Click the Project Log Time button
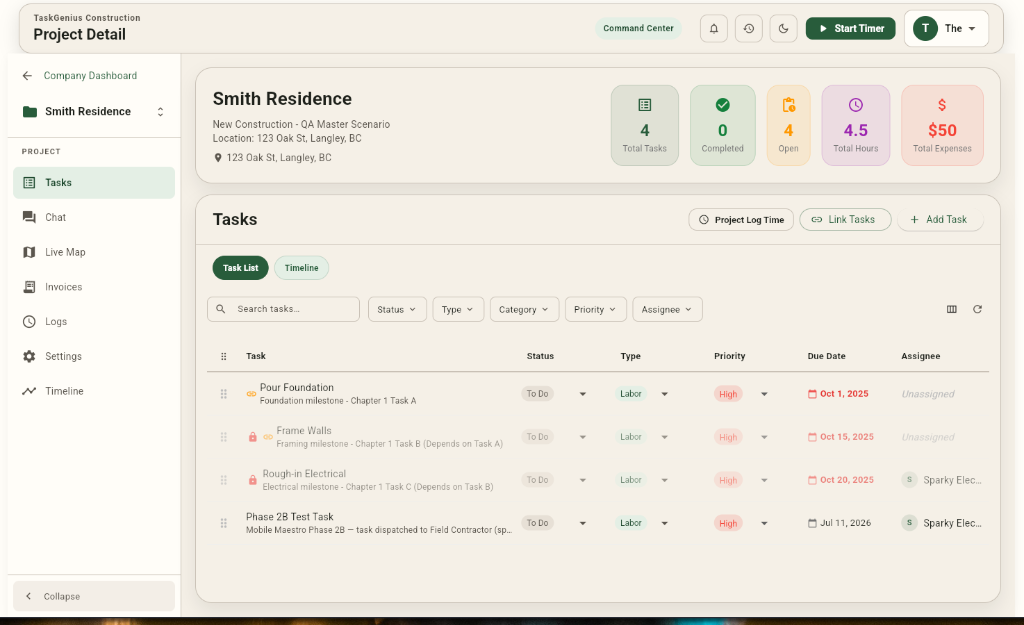The width and height of the screenshot is (1024, 625). coord(741,219)
